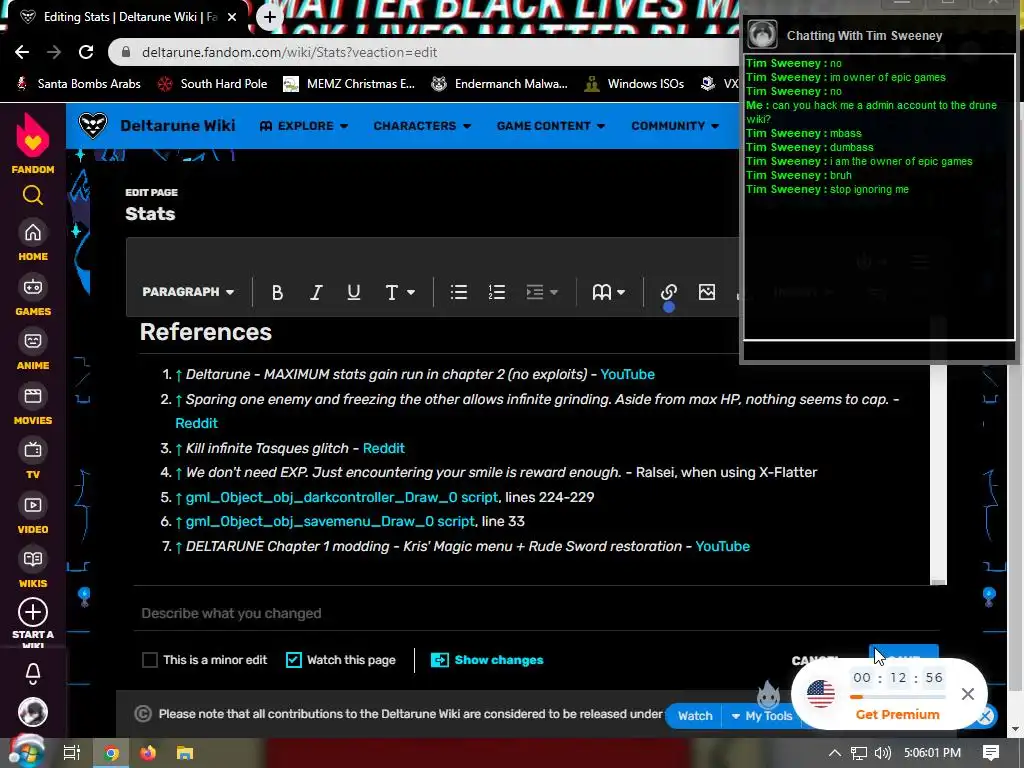The height and width of the screenshot is (768, 1024).
Task: Open TV in the Fandom sidebar
Action: click(x=33, y=459)
